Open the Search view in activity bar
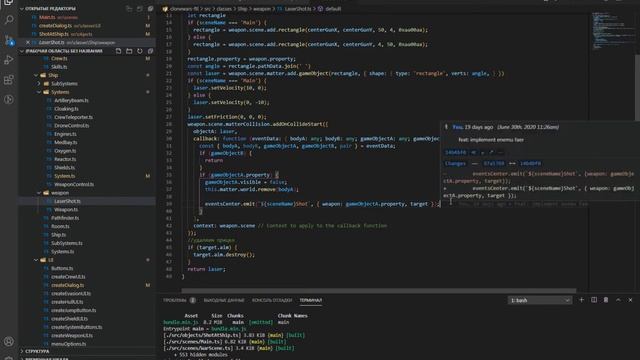The height and width of the screenshot is (360, 640). [9, 19]
